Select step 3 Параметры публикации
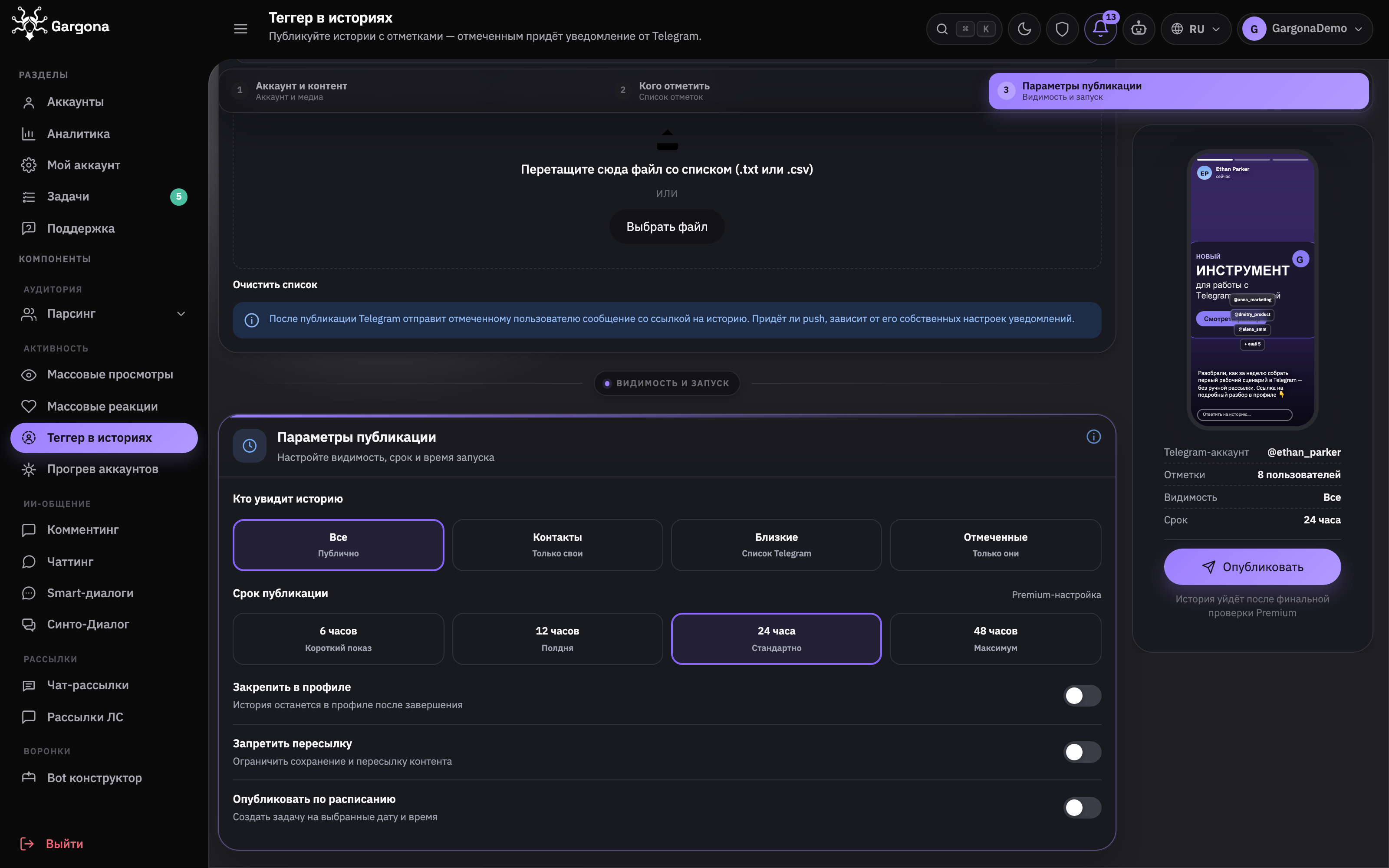The image size is (1389, 868). click(1178, 91)
